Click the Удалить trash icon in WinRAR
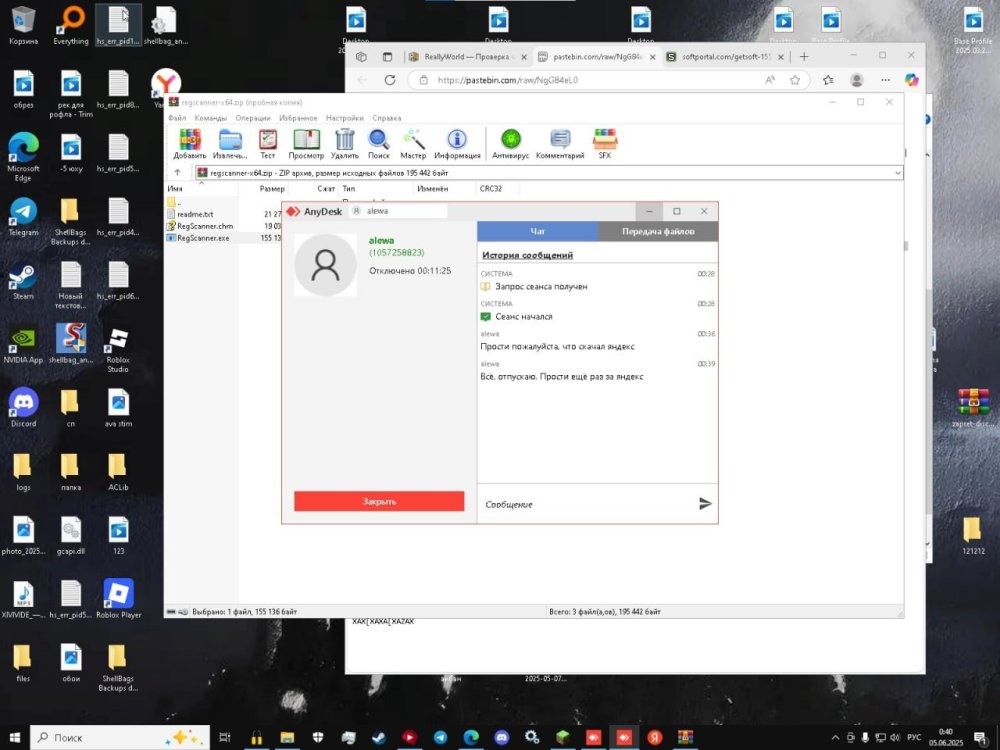Viewport: 1000px width, 750px height. (x=344, y=143)
